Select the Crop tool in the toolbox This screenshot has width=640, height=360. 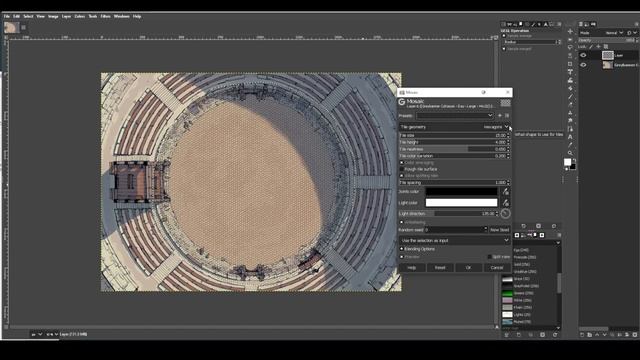570,64
